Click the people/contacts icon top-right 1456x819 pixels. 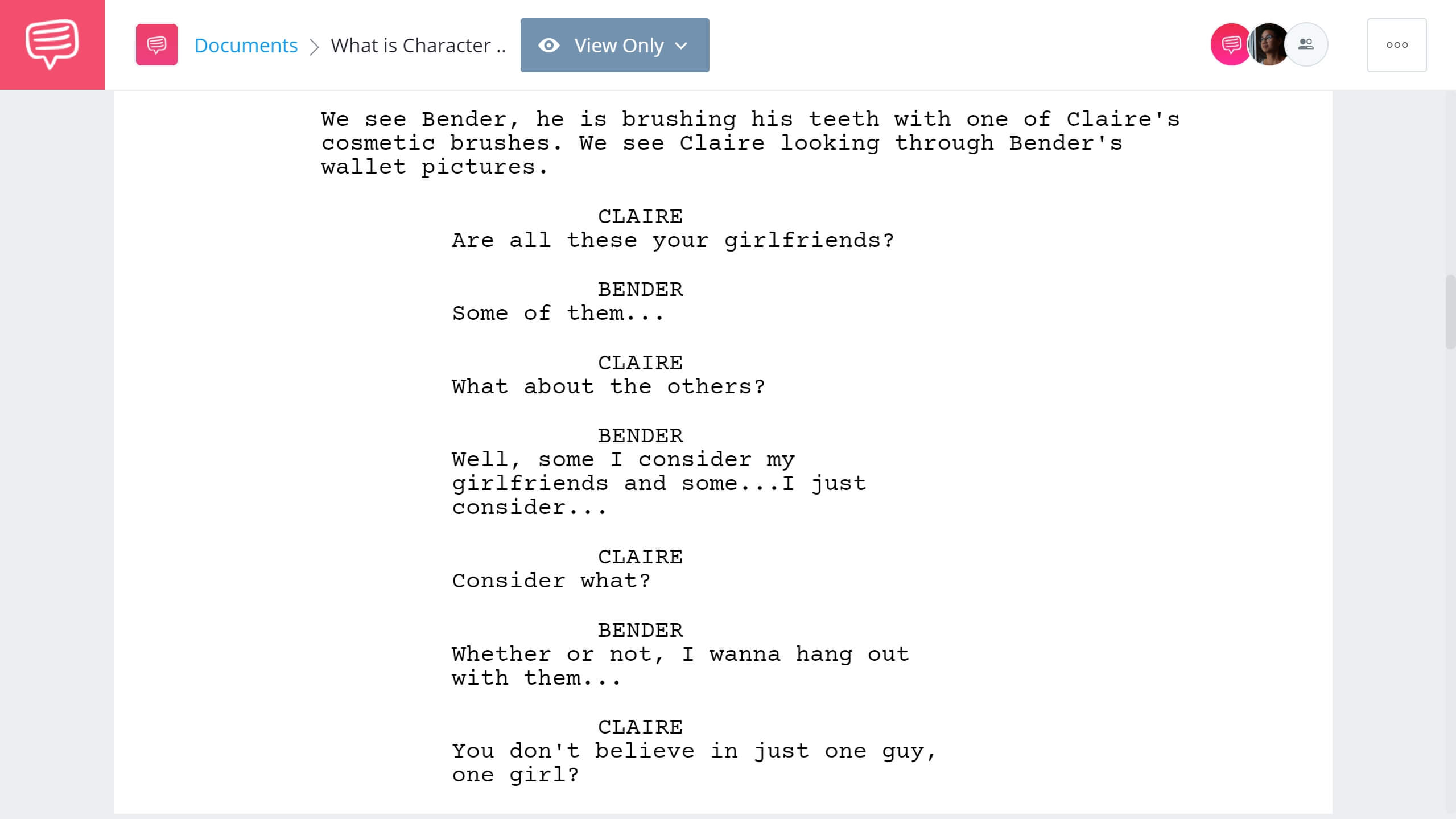pyautogui.click(x=1307, y=44)
